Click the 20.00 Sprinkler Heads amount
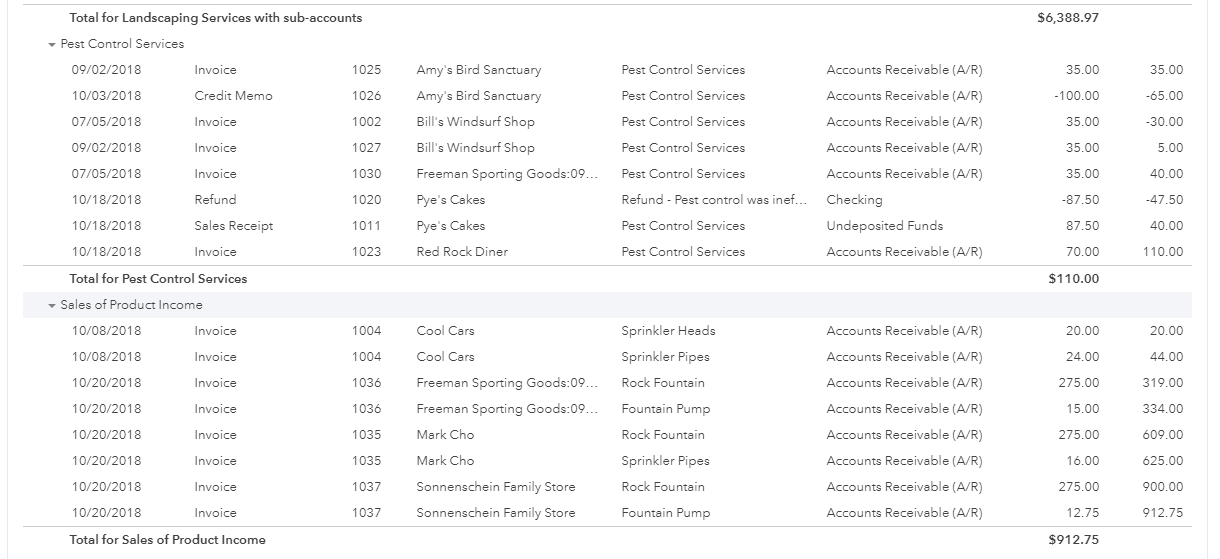The width and height of the screenshot is (1220, 559). [1083, 331]
